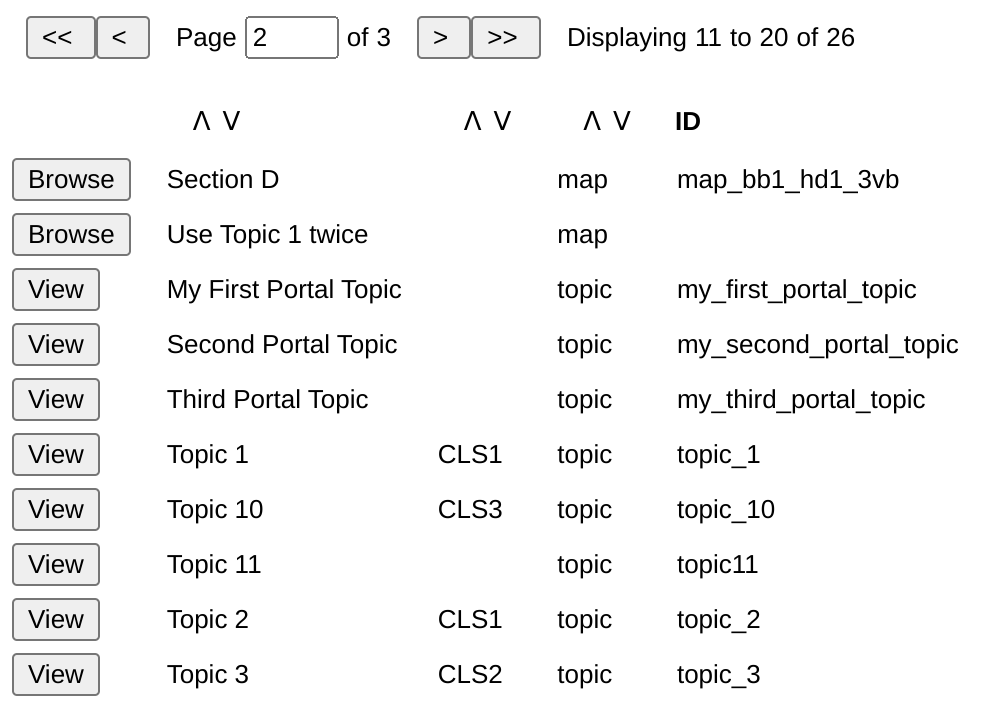Screen dimensions: 992x720
Task: Browse the Use Topic 1 twice map
Action: [71, 235]
